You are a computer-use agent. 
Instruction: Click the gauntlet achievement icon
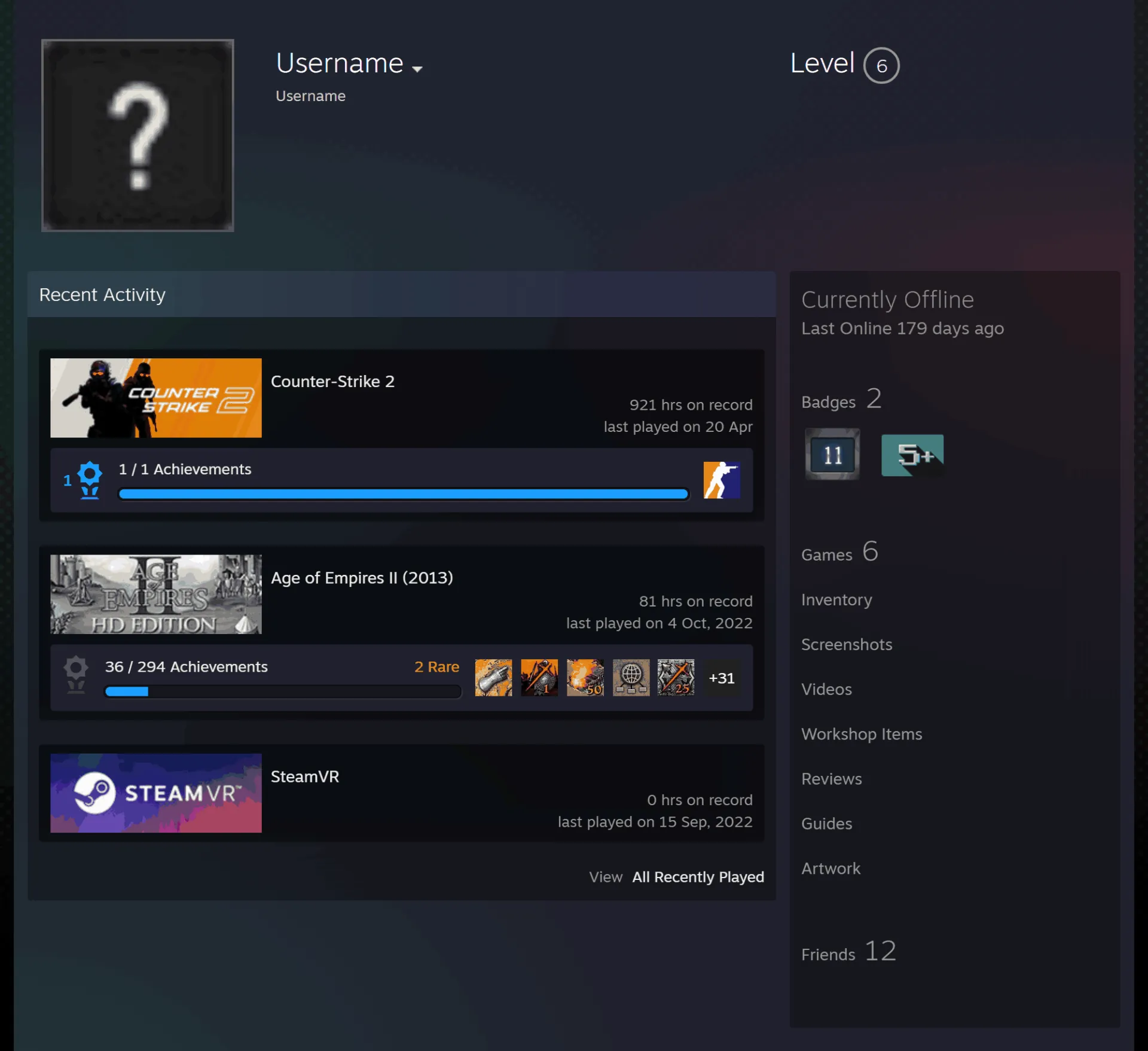click(493, 678)
